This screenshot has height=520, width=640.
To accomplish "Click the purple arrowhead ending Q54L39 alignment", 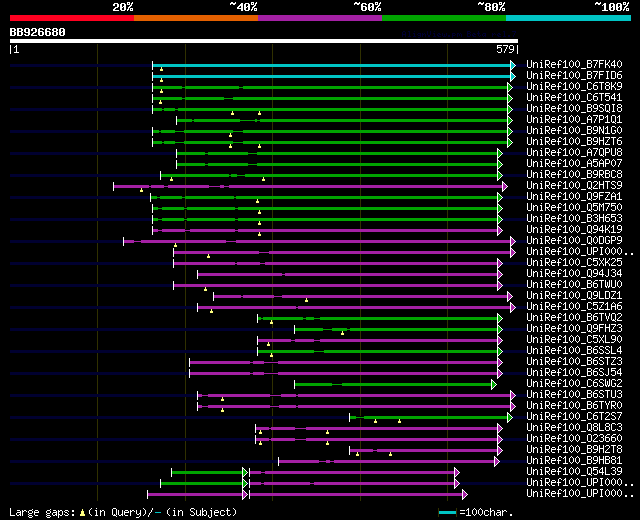I will (457, 473).
